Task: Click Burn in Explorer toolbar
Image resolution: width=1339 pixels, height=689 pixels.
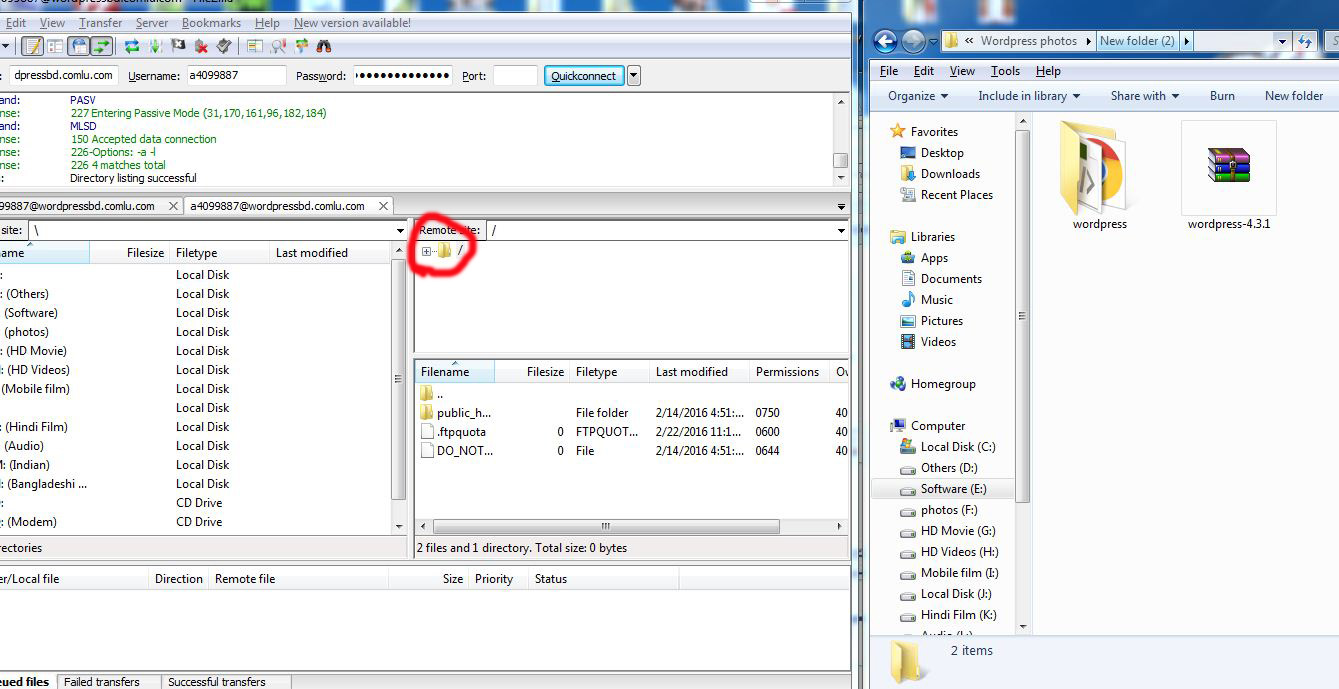Action: pos(1222,96)
